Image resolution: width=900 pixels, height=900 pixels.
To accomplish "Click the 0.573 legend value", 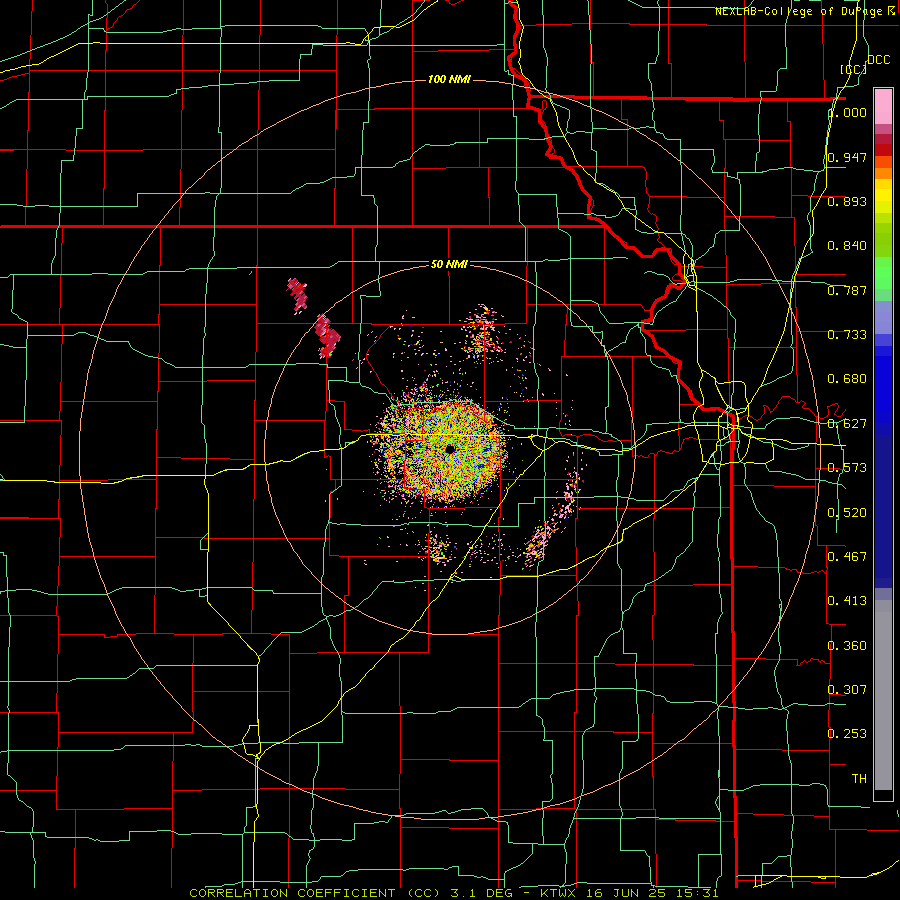I will pyautogui.click(x=847, y=468).
